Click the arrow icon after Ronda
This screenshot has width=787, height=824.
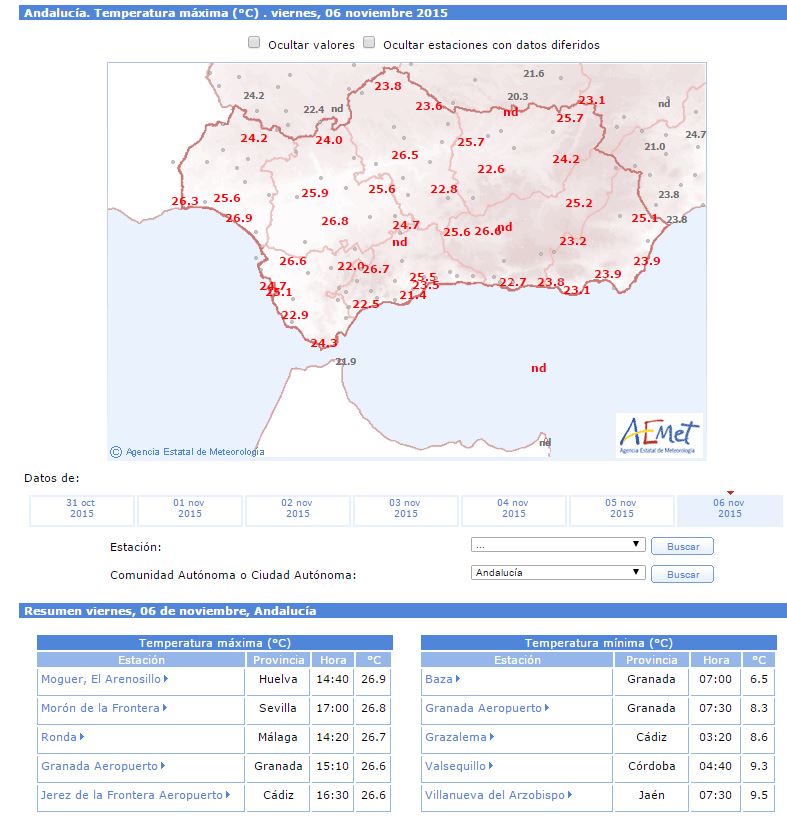82,737
